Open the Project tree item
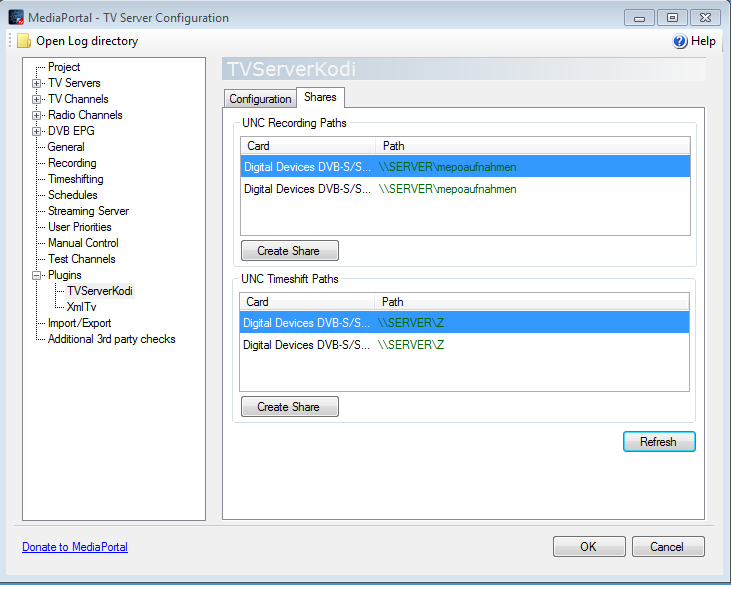 pyautogui.click(x=64, y=67)
